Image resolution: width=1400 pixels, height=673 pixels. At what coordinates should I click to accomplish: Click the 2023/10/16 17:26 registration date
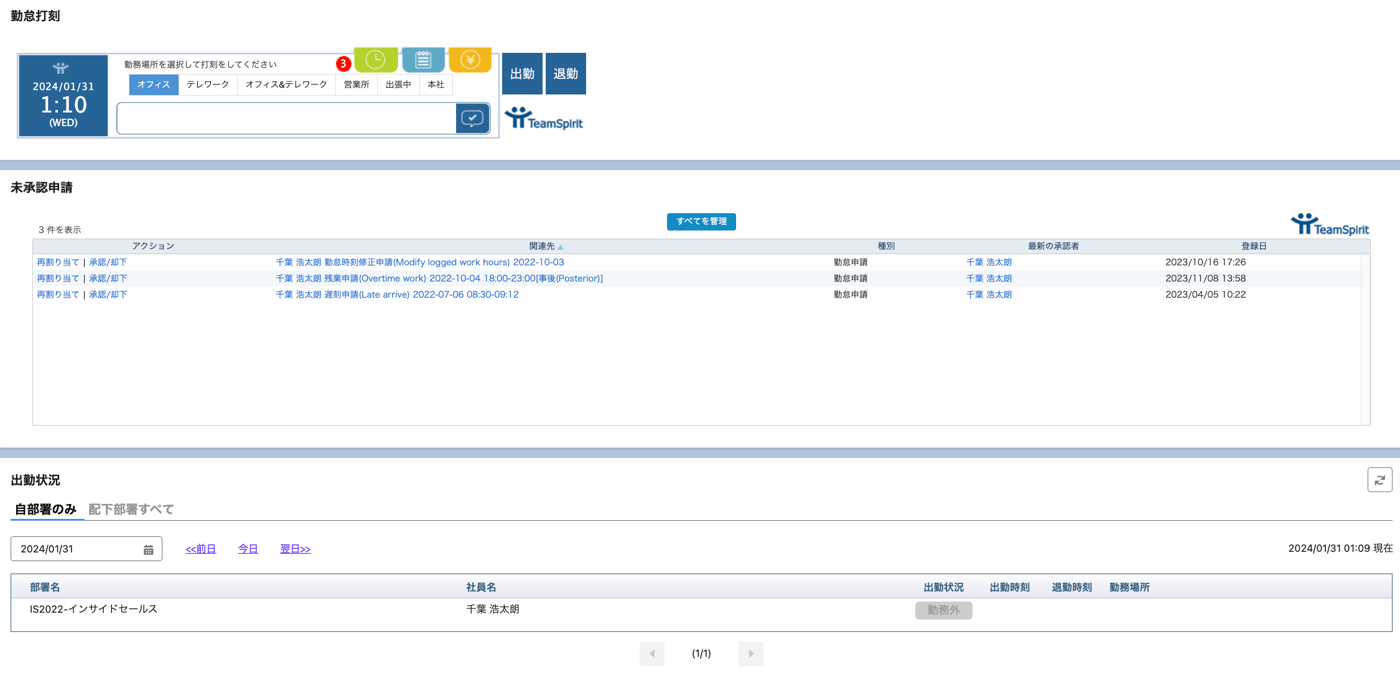(1205, 263)
